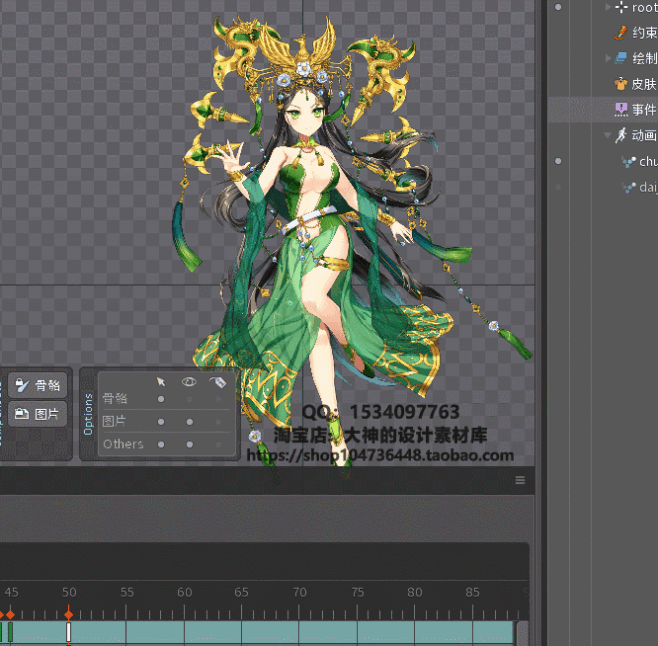This screenshot has width=658, height=646.
Task: Click the 事件 event exclamation icon
Action: coord(621,110)
